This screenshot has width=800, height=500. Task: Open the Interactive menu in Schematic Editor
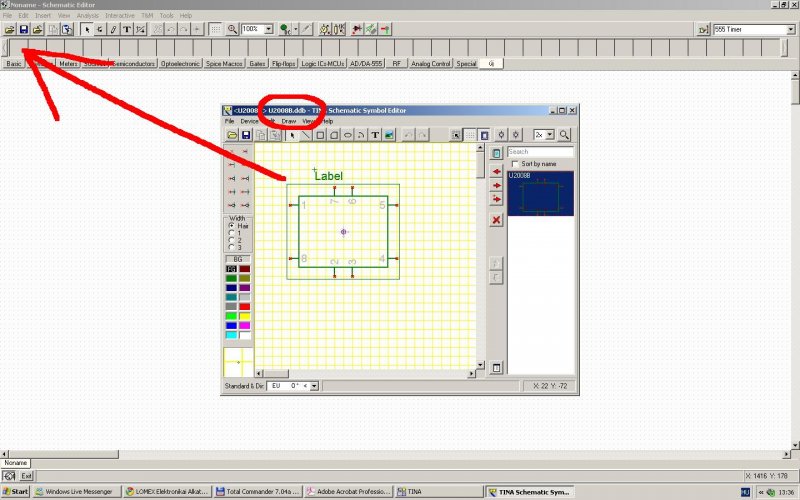coord(120,16)
